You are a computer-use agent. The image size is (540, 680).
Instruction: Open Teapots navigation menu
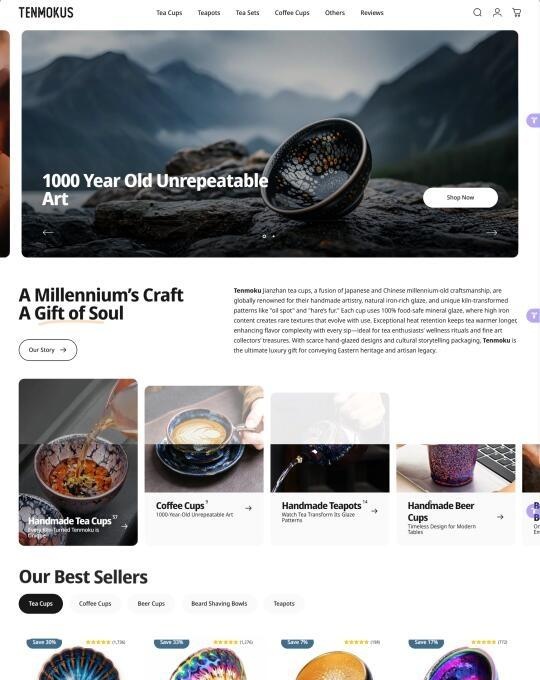click(209, 13)
